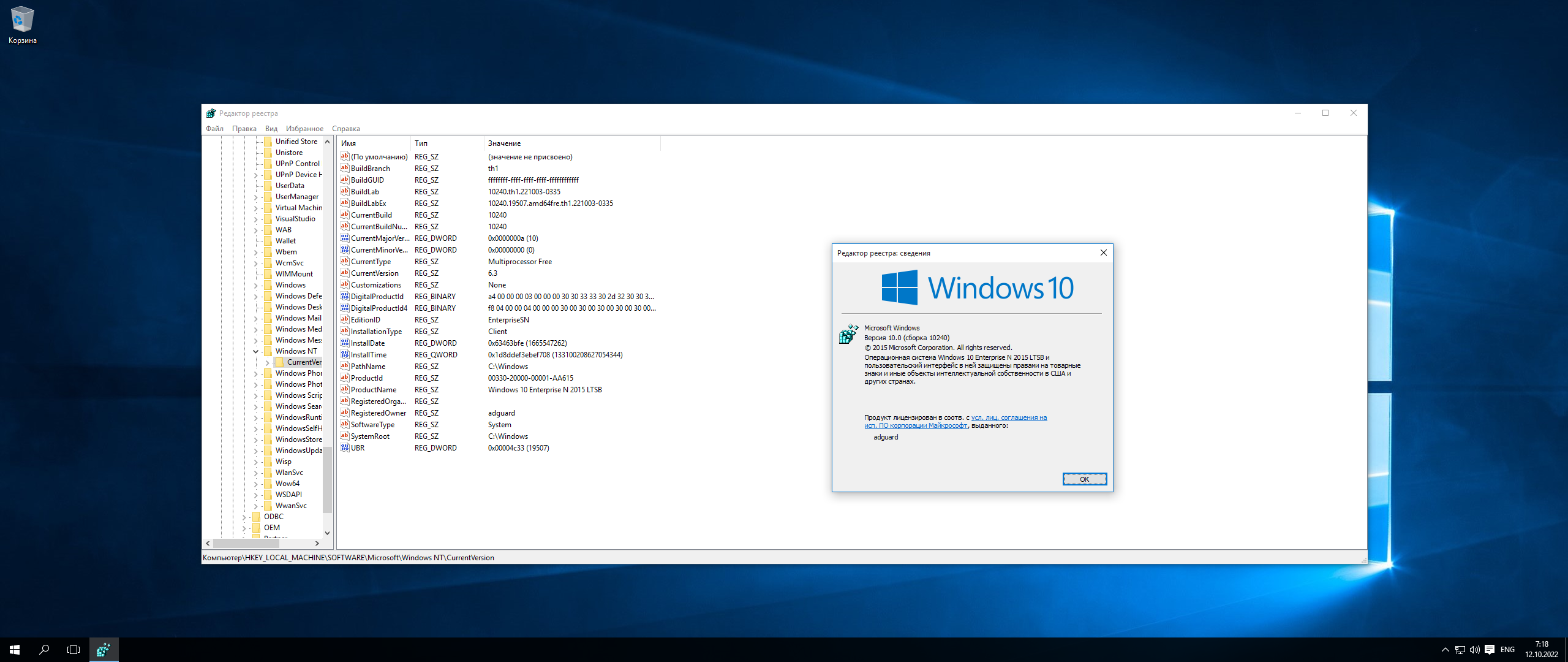Viewport: 1568px width, 662px height.
Task: Select the Windows Defender tree folder
Action: pyautogui.click(x=298, y=296)
